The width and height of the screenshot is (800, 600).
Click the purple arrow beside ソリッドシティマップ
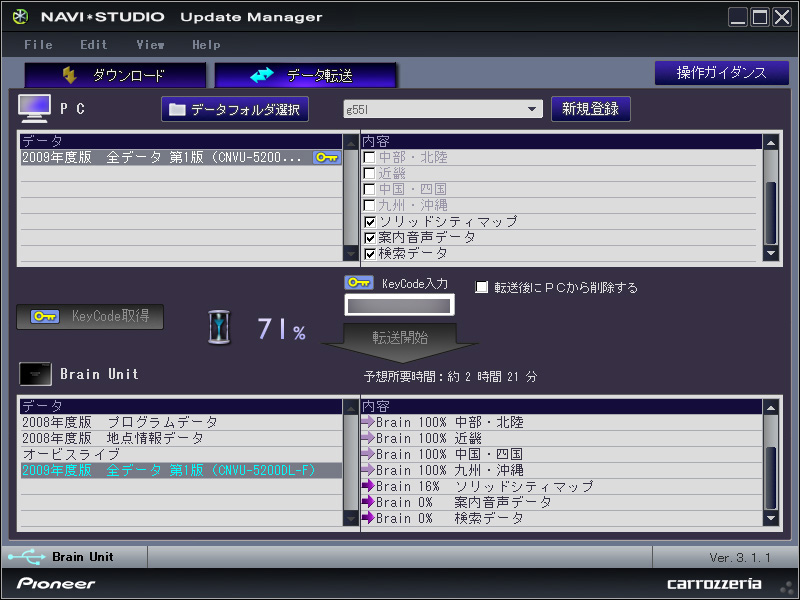point(367,486)
